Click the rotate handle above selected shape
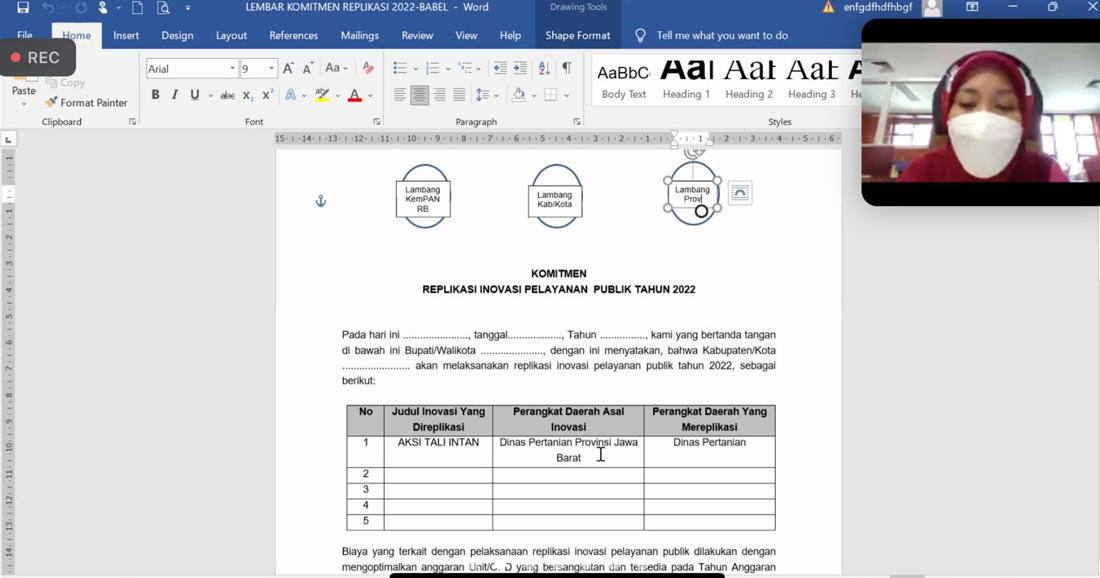 pos(694,152)
